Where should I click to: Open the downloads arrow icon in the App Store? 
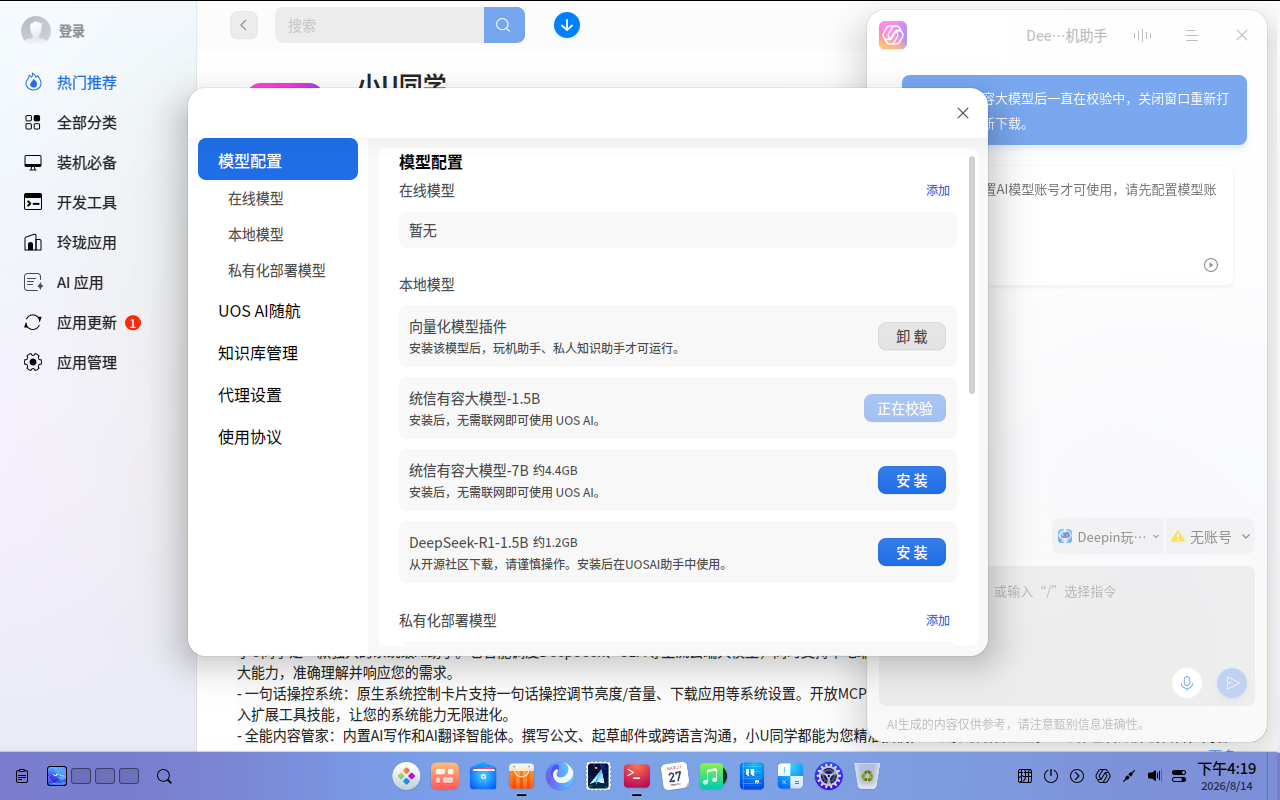pos(567,25)
